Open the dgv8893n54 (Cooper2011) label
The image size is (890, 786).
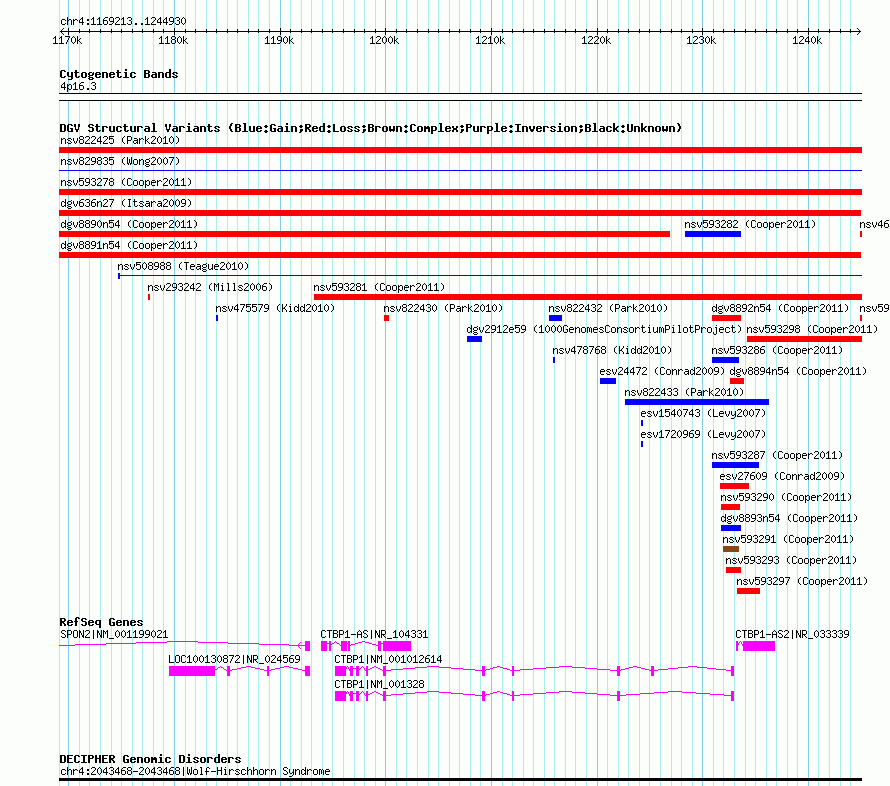click(x=789, y=518)
